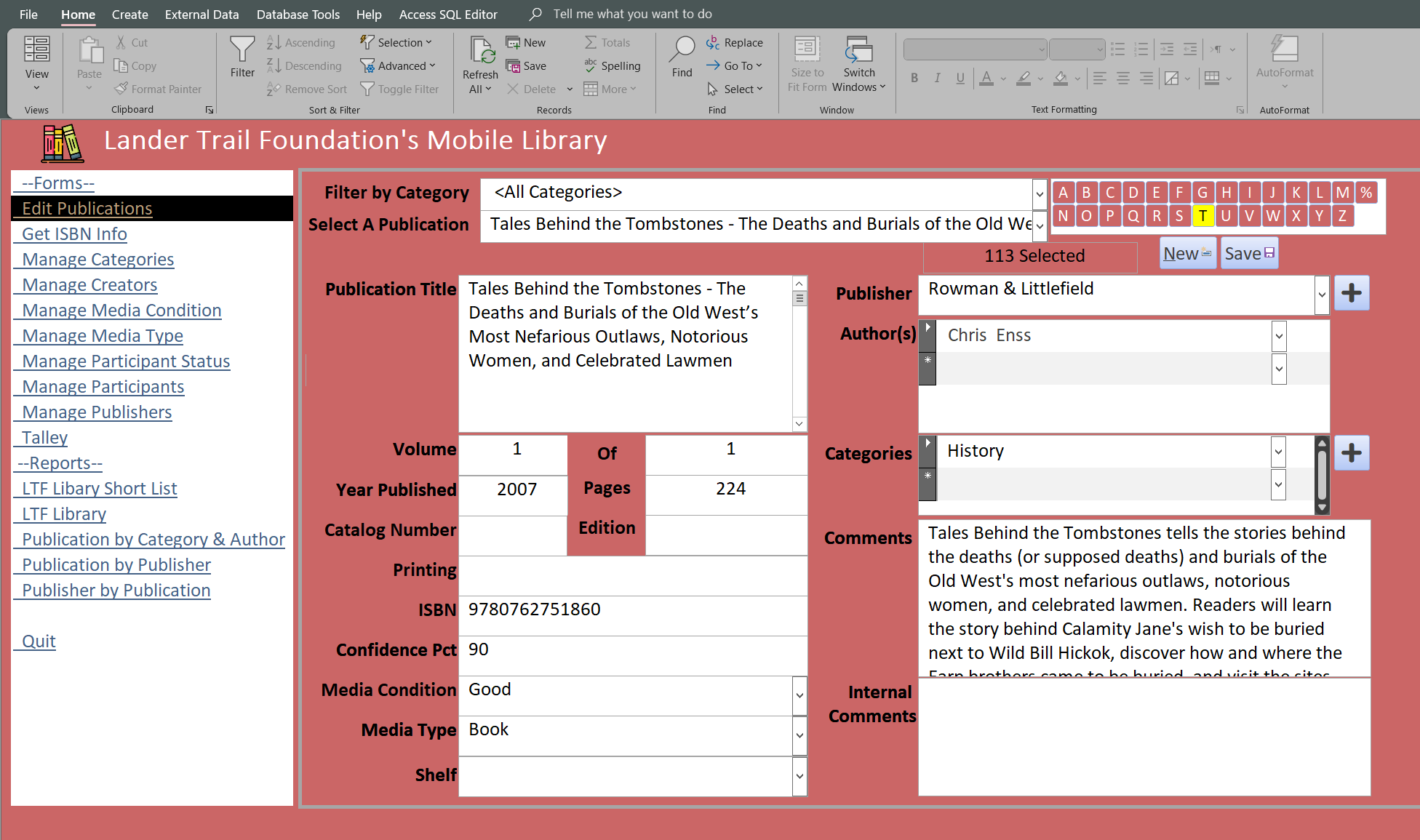
Task: Add new category with plus icon
Action: [x=1352, y=453]
